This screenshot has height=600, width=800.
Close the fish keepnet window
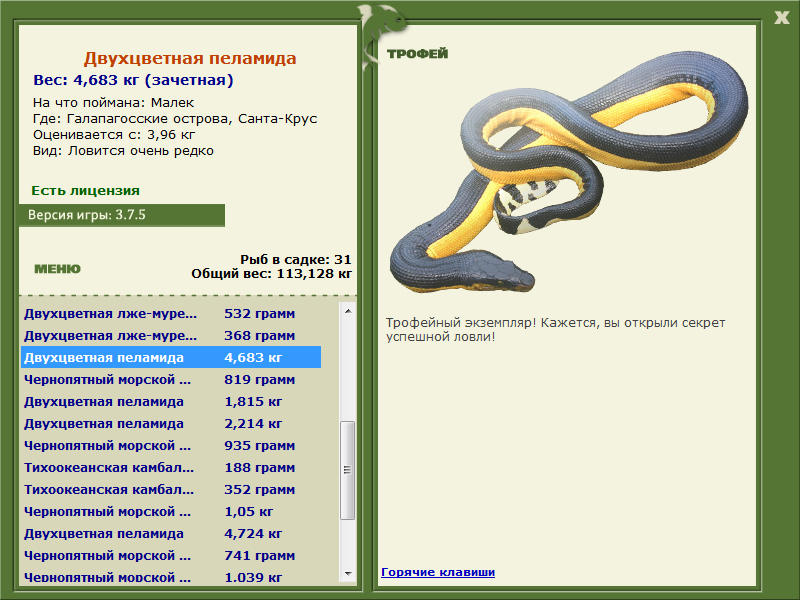tap(781, 17)
